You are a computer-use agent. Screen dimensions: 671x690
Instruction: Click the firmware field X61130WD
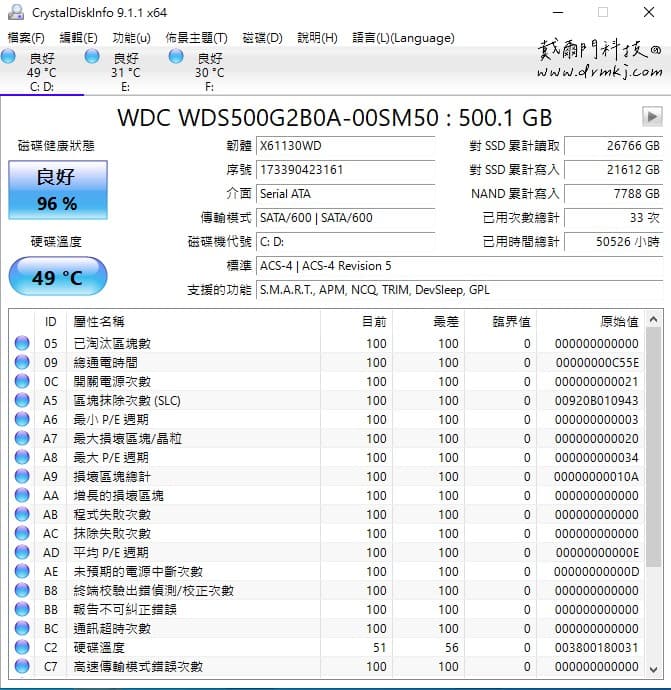coord(345,146)
